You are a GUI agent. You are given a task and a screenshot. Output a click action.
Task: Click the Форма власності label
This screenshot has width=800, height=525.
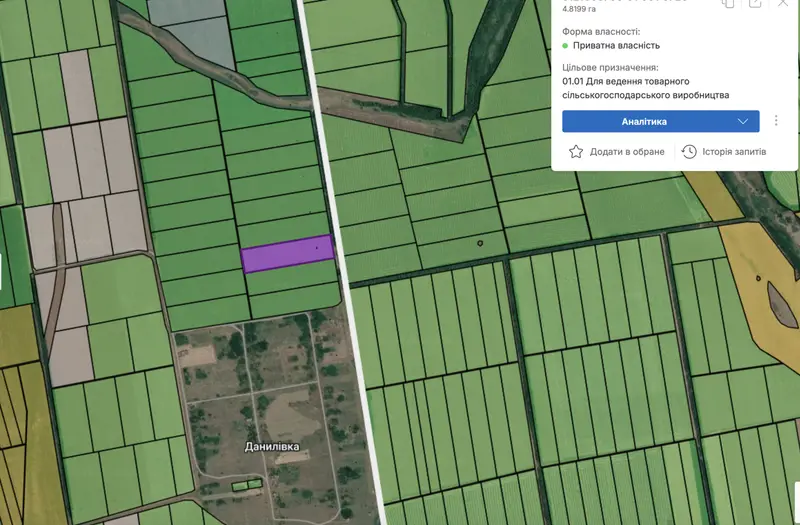pos(601,32)
